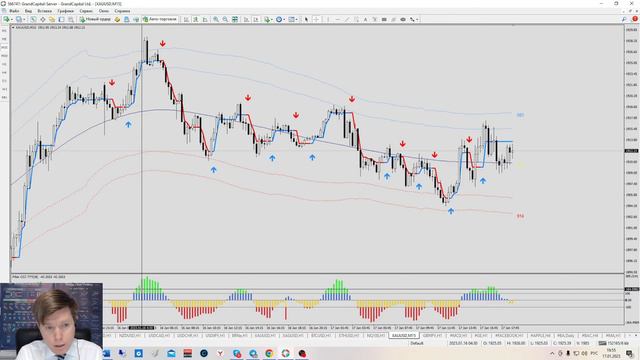Open the Вставка menu
The width and height of the screenshot is (640, 360).
click(x=44, y=11)
